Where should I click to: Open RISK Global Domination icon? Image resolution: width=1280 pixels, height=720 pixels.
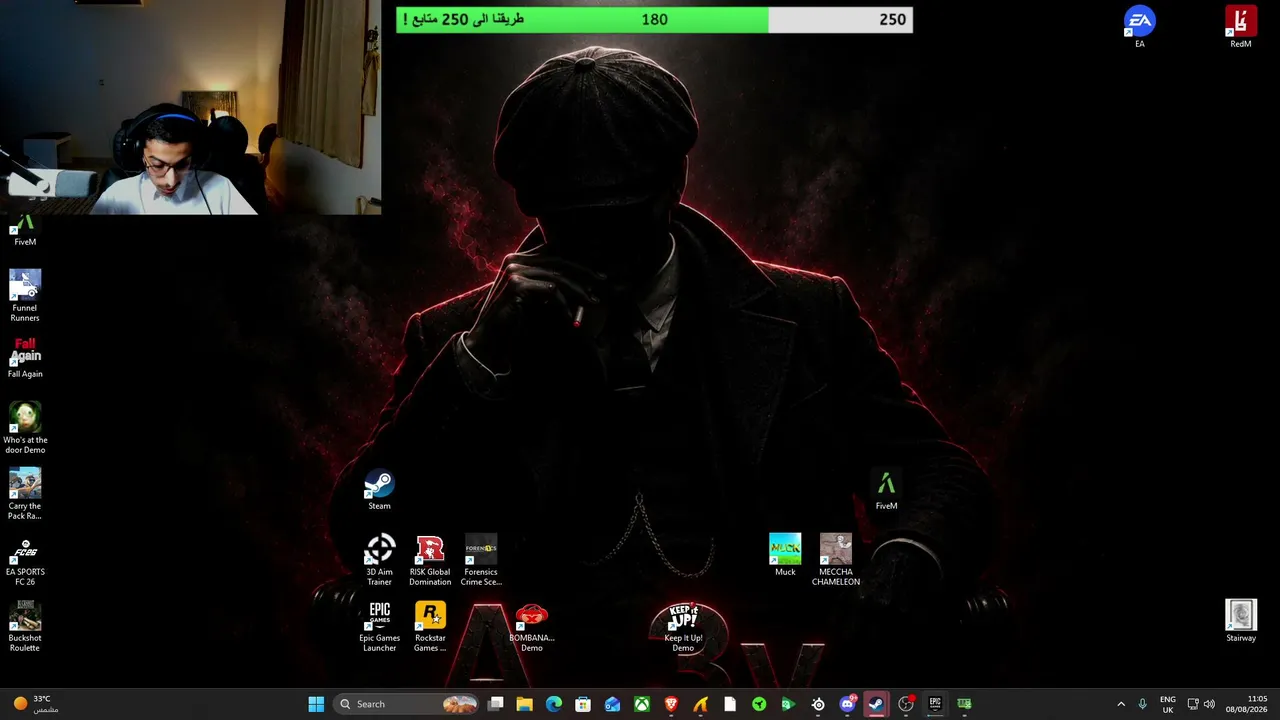click(x=430, y=560)
